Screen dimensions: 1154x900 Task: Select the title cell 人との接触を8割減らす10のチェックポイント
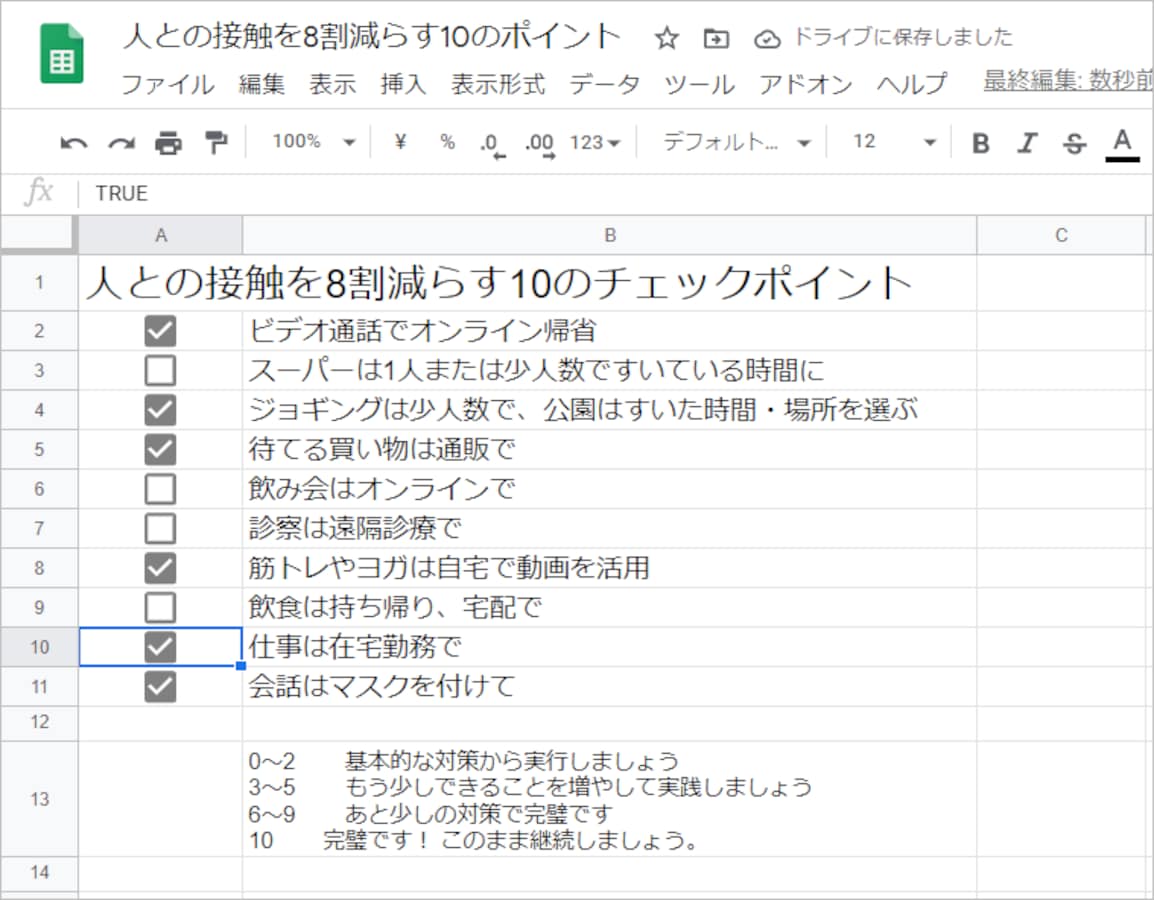point(499,283)
